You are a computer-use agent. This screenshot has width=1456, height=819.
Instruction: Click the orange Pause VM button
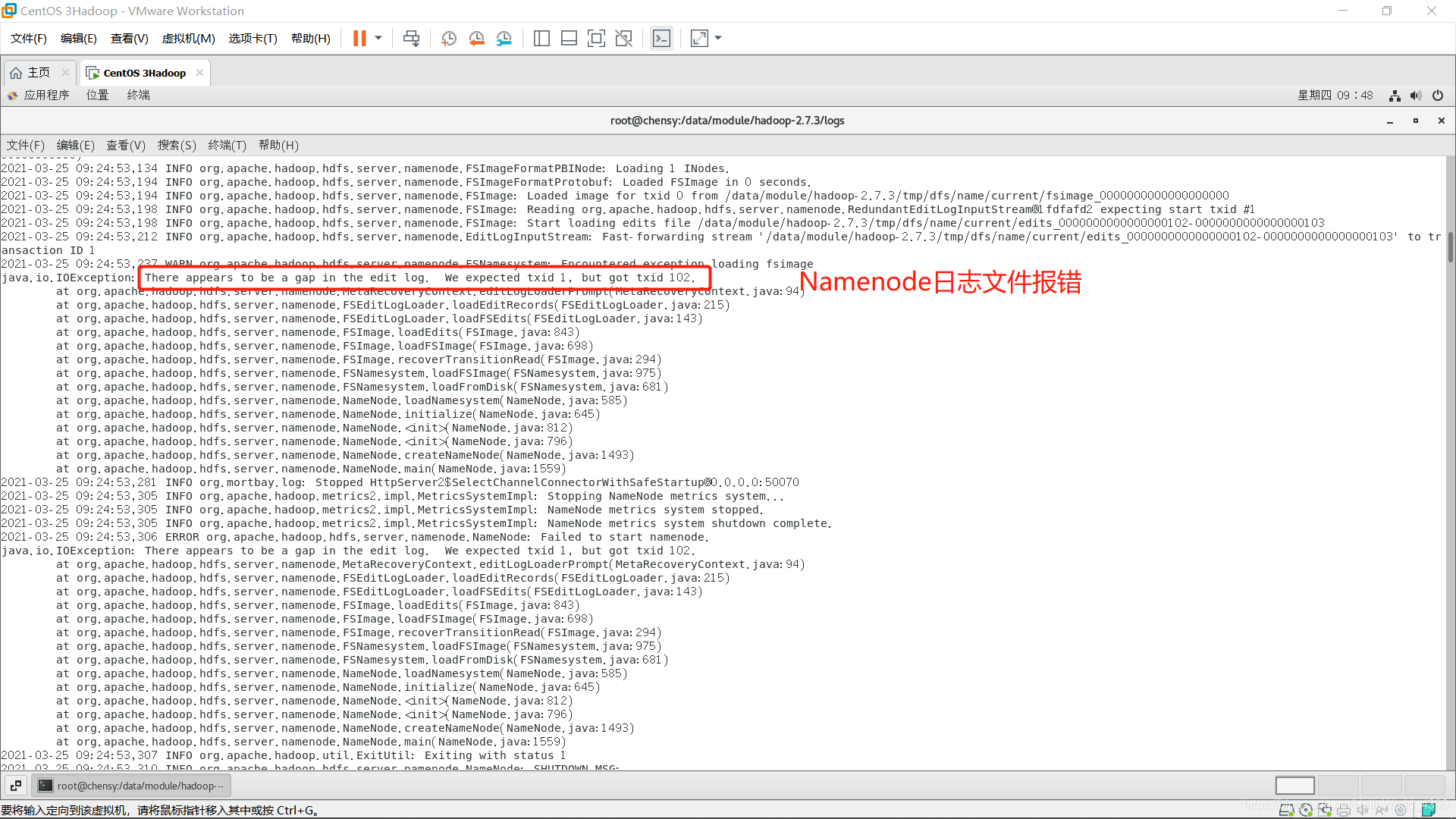pos(359,38)
